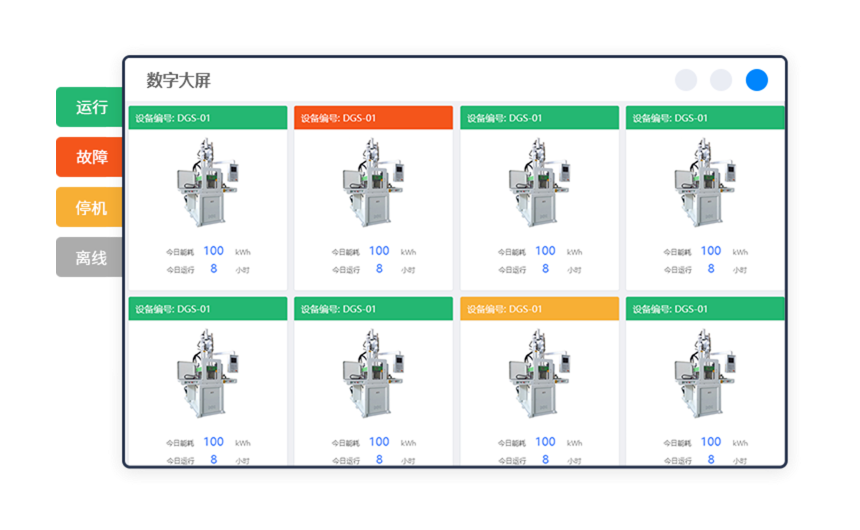Click machine image in bottom-left device card
This screenshot has width=860, height=530.
(207, 373)
